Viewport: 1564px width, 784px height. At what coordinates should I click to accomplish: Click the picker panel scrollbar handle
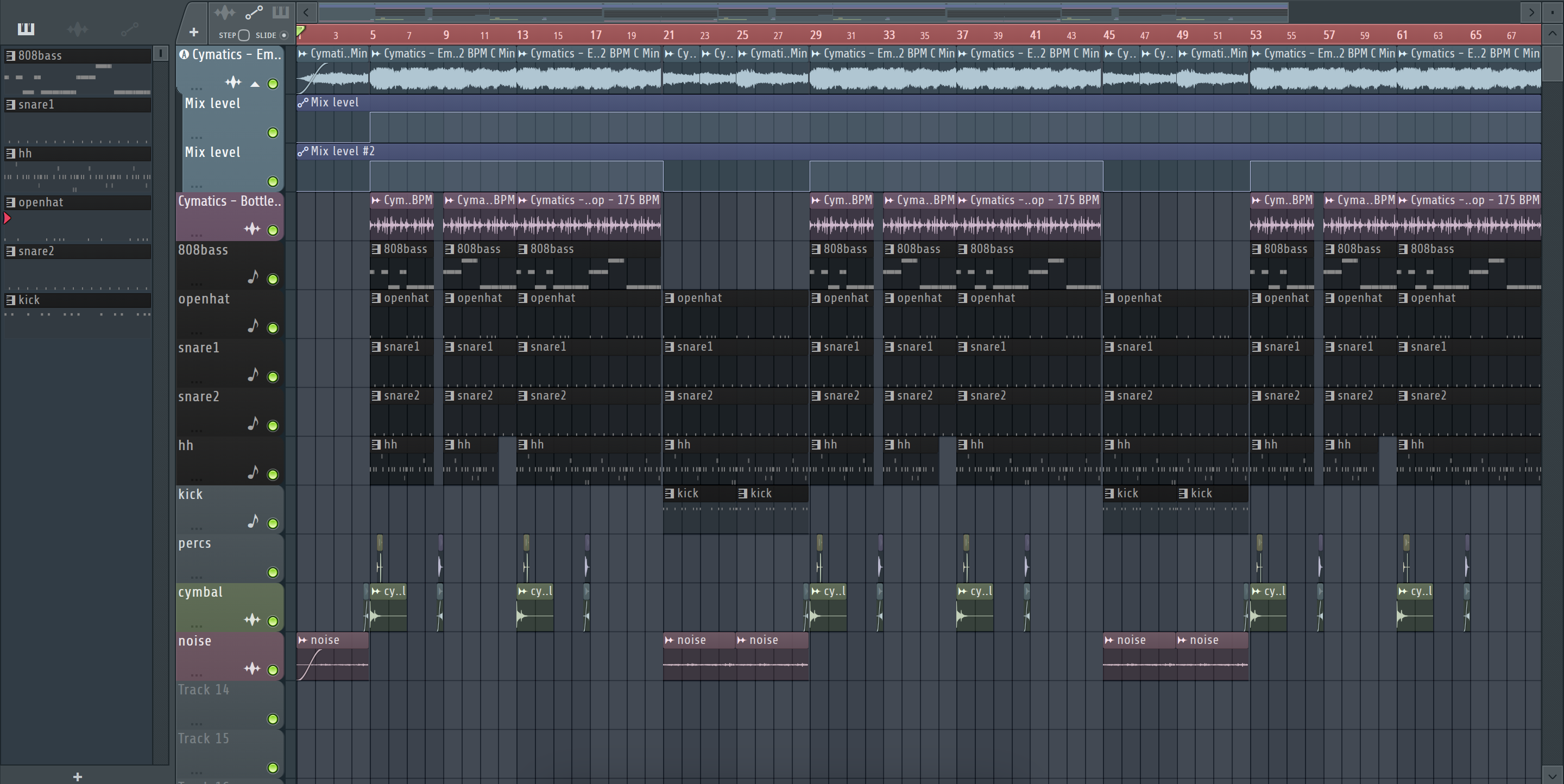[161, 53]
